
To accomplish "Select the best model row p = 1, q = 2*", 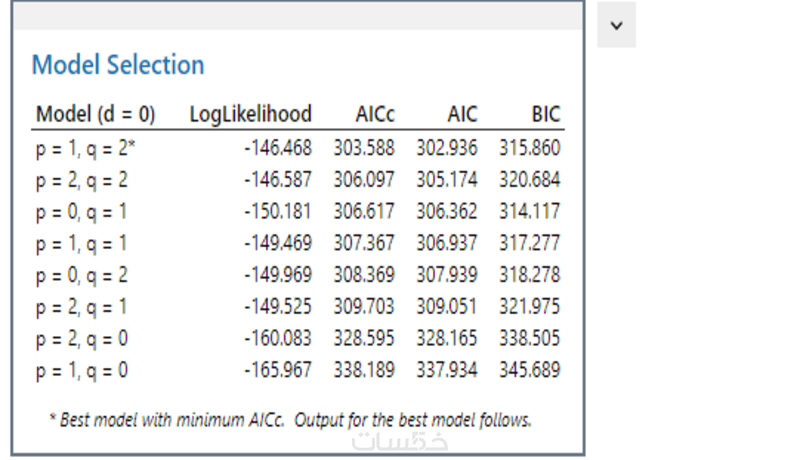I will [x=85, y=148].
